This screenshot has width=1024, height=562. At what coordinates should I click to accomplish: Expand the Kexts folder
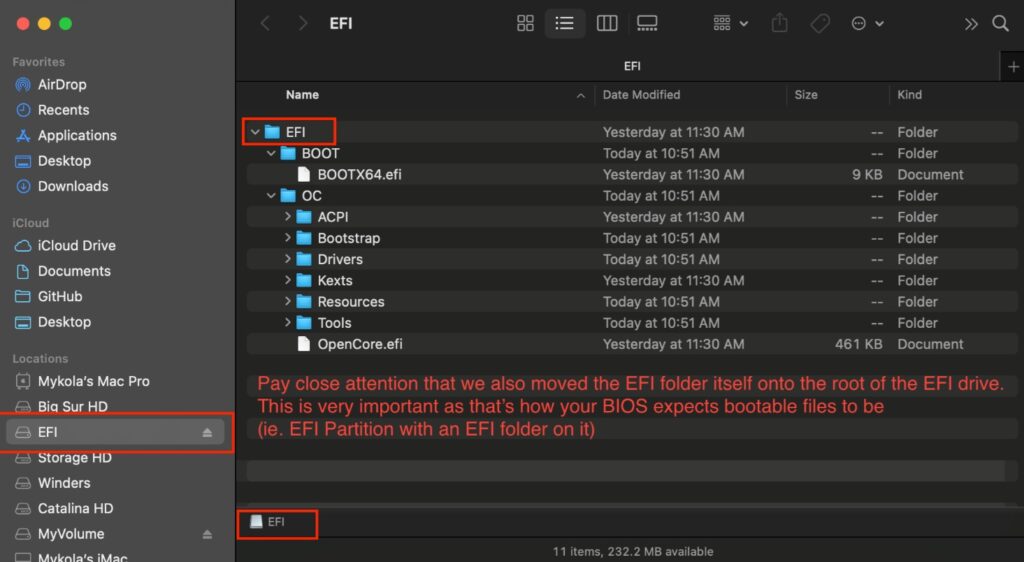pyautogui.click(x=287, y=280)
